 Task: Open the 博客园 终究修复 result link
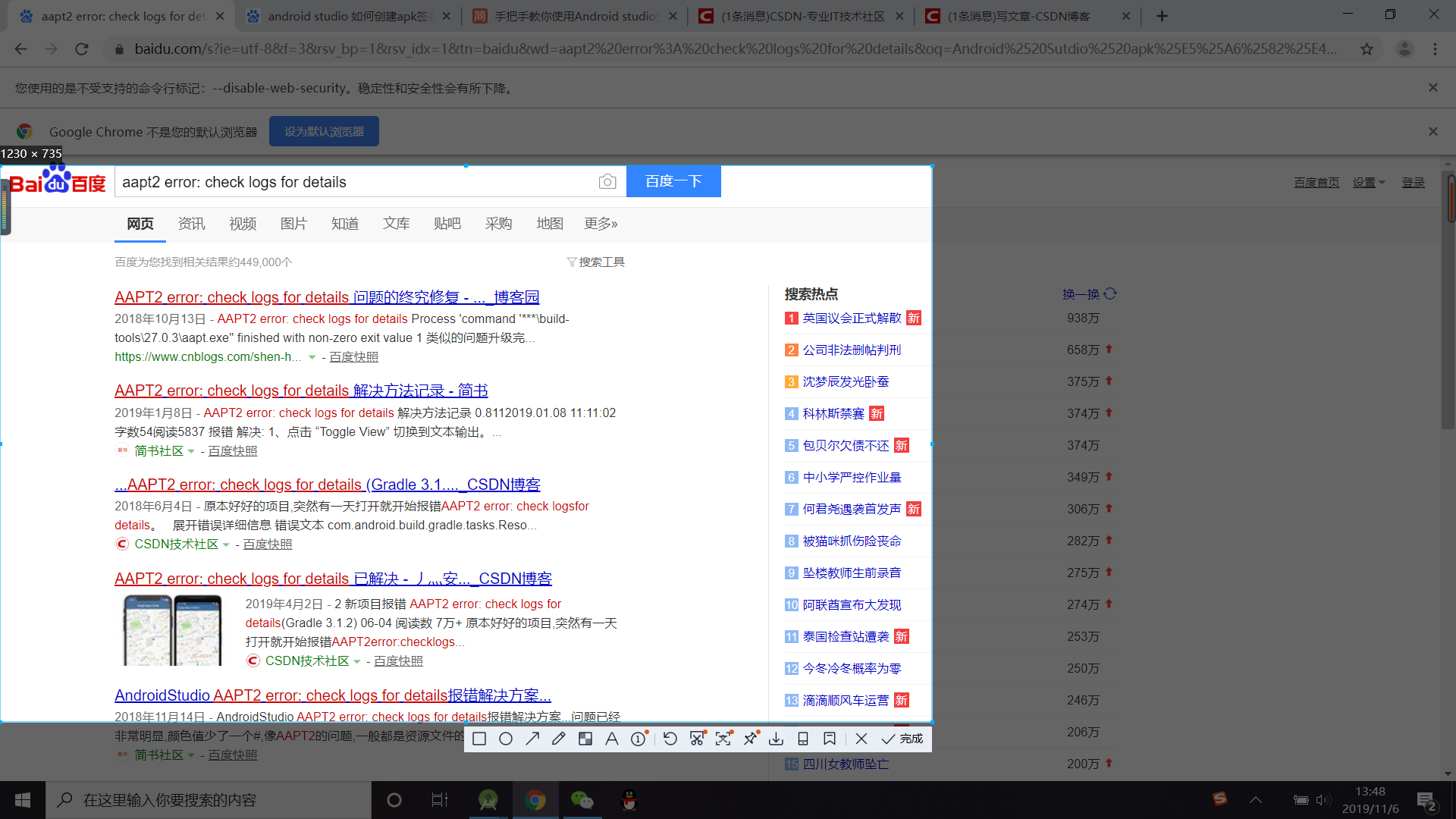(x=327, y=297)
